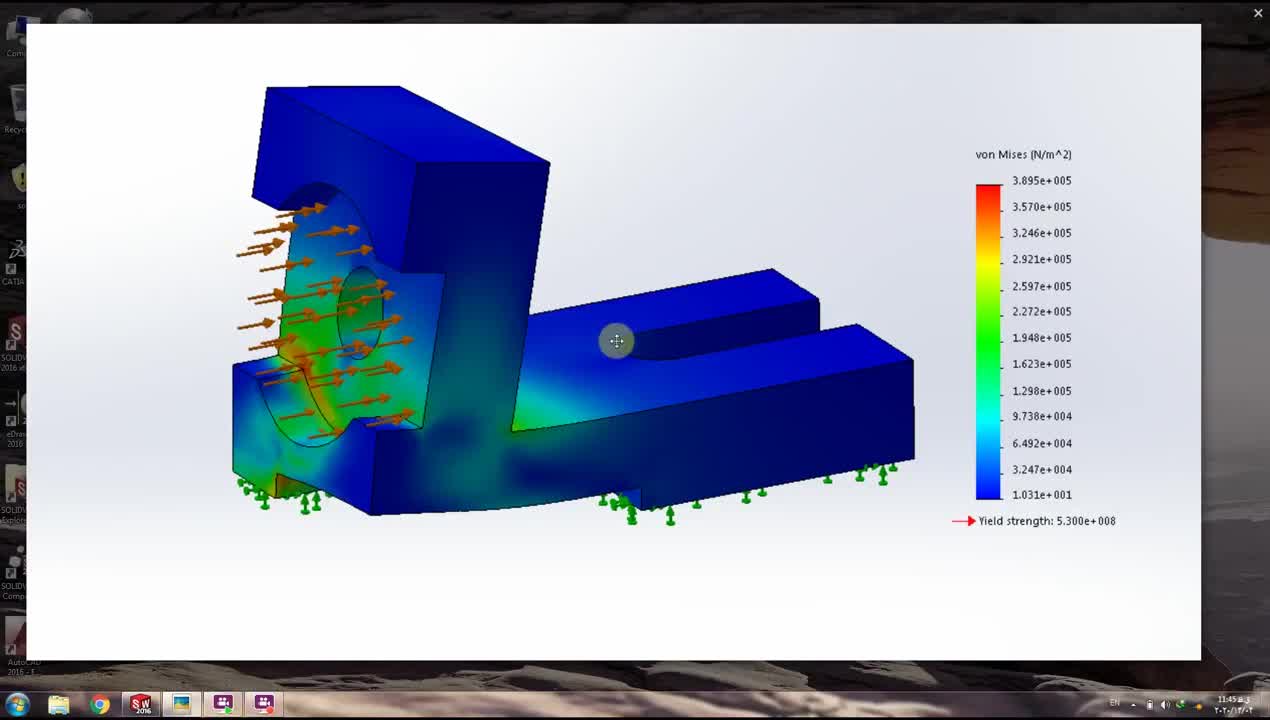
Task: Check the battery status icon
Action: (x=1150, y=704)
